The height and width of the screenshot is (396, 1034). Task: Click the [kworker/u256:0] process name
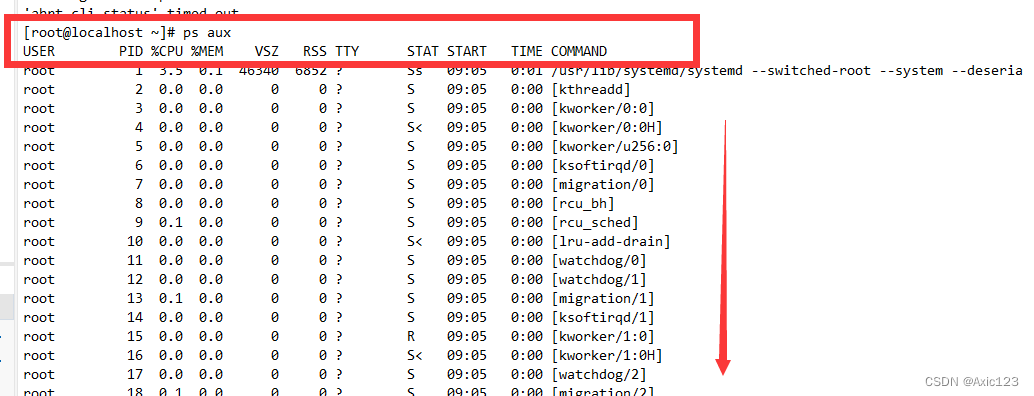pos(615,146)
